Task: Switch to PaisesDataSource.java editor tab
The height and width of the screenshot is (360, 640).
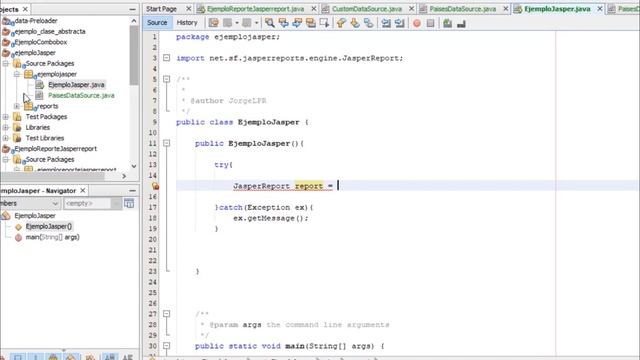Action: (x=462, y=9)
